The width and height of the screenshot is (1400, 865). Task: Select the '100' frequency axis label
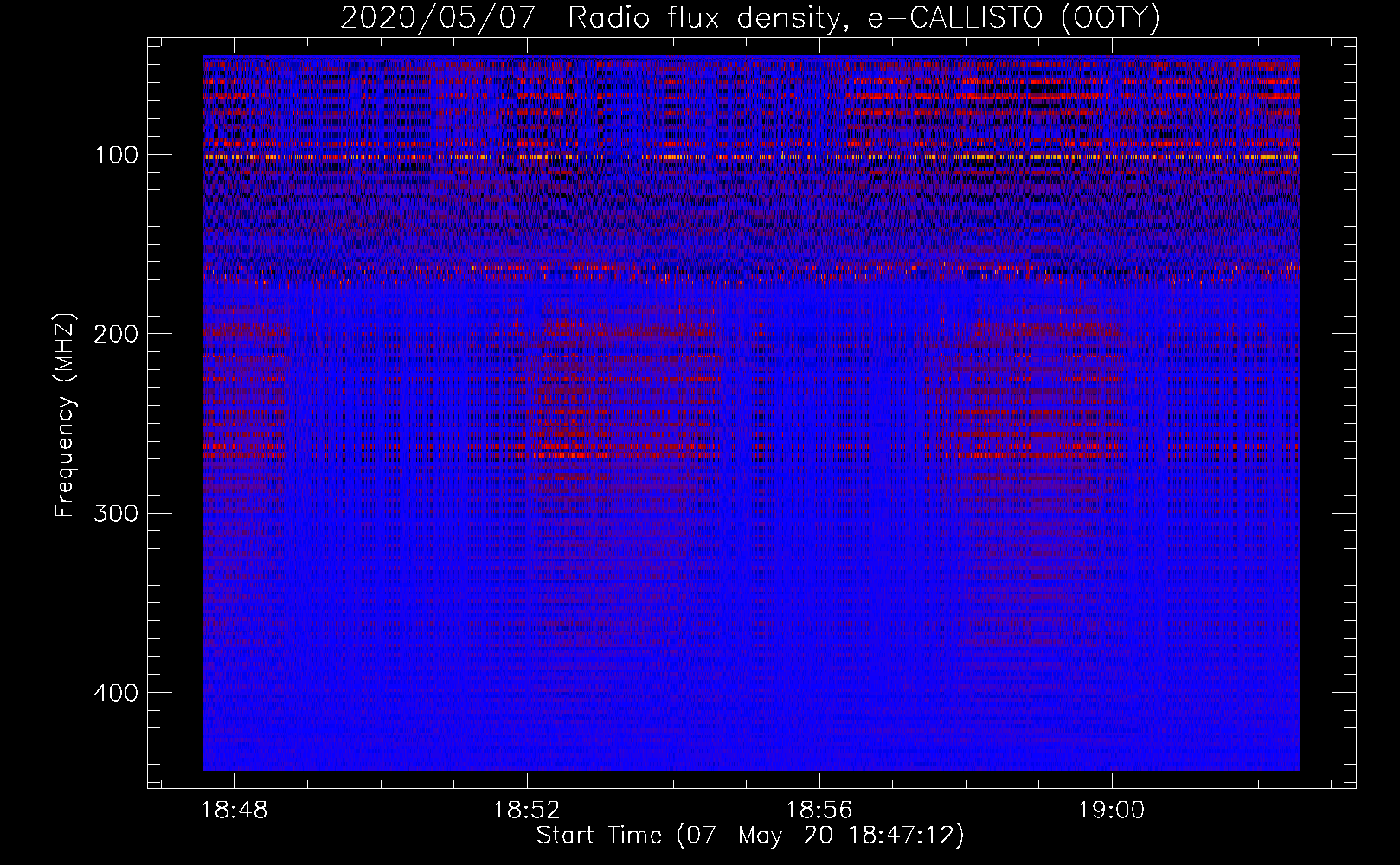pyautogui.click(x=115, y=156)
